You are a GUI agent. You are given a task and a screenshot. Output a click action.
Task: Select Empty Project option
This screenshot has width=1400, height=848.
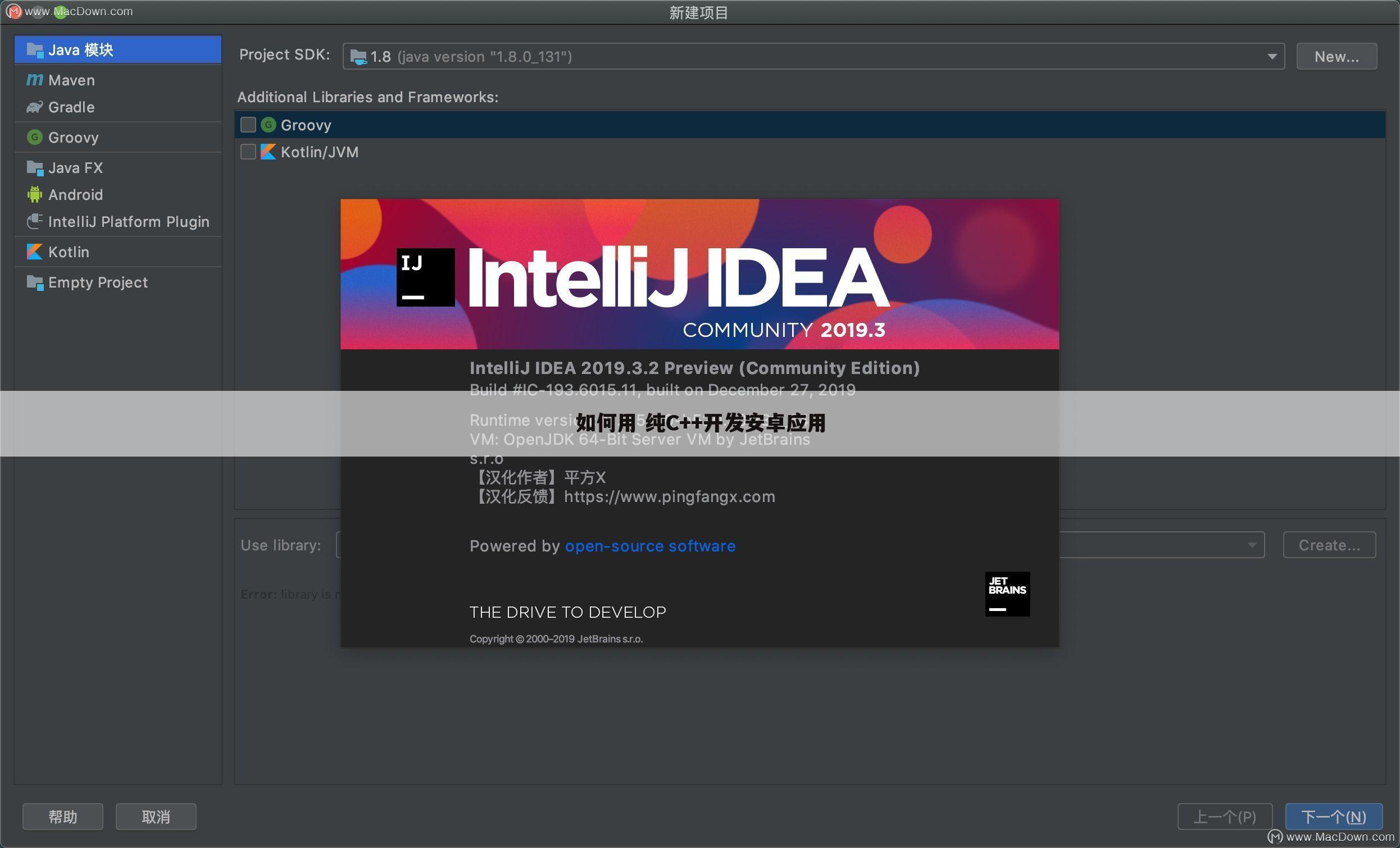pos(117,282)
